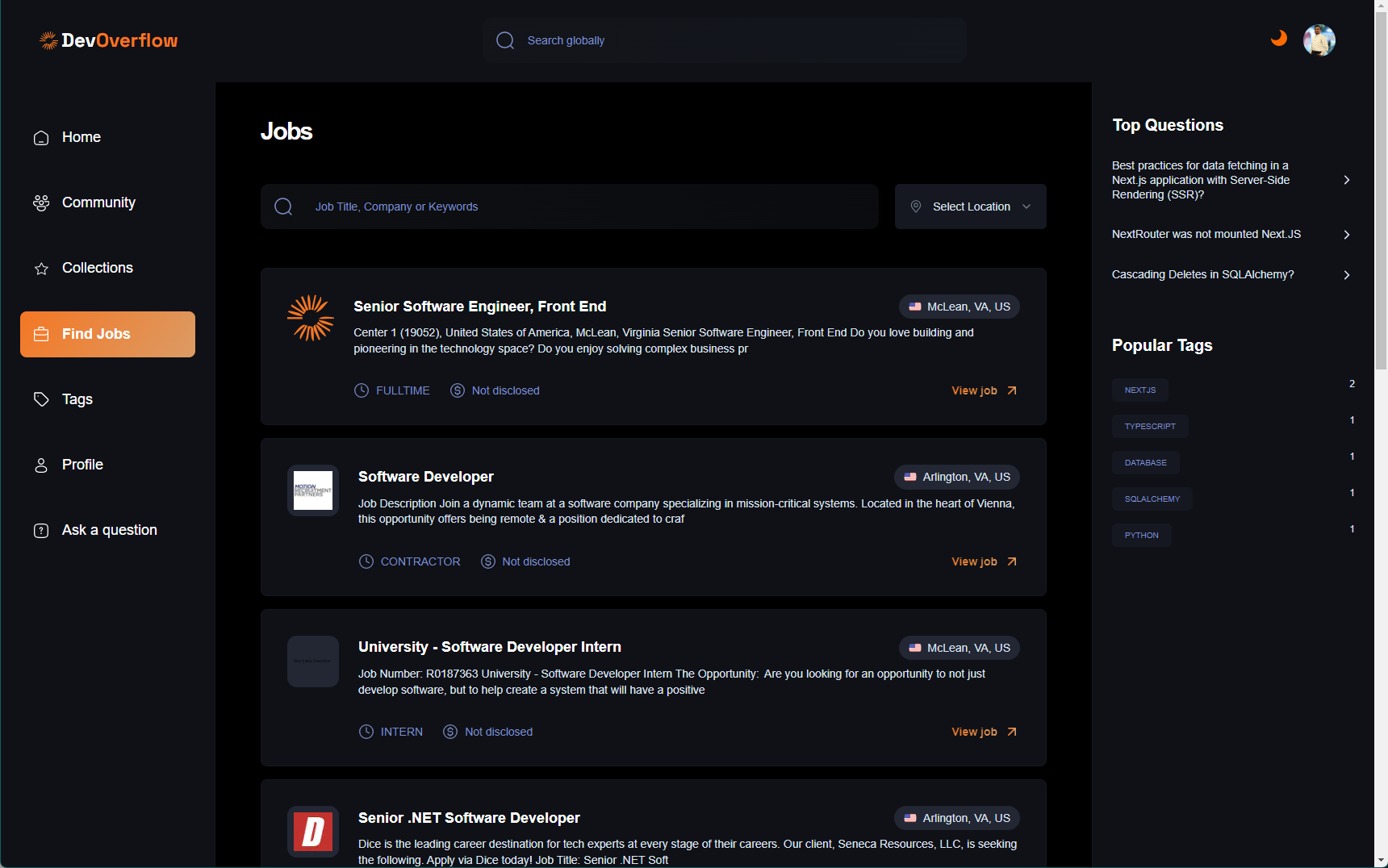Click the job search magnifier icon
This screenshot has width=1388, height=868.
[x=283, y=207]
